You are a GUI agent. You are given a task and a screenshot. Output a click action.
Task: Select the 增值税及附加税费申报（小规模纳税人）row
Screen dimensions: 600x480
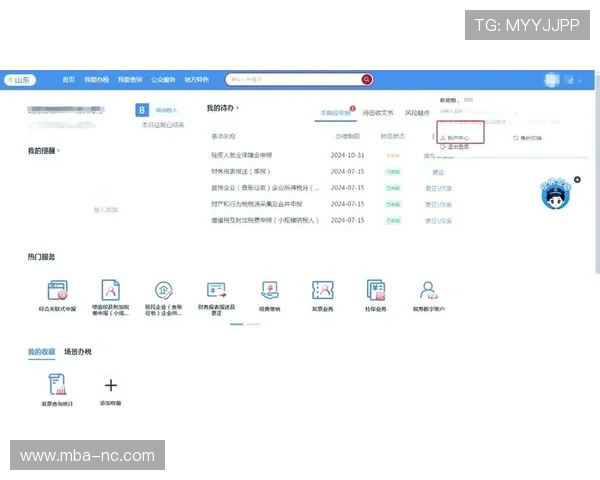click(x=332, y=220)
